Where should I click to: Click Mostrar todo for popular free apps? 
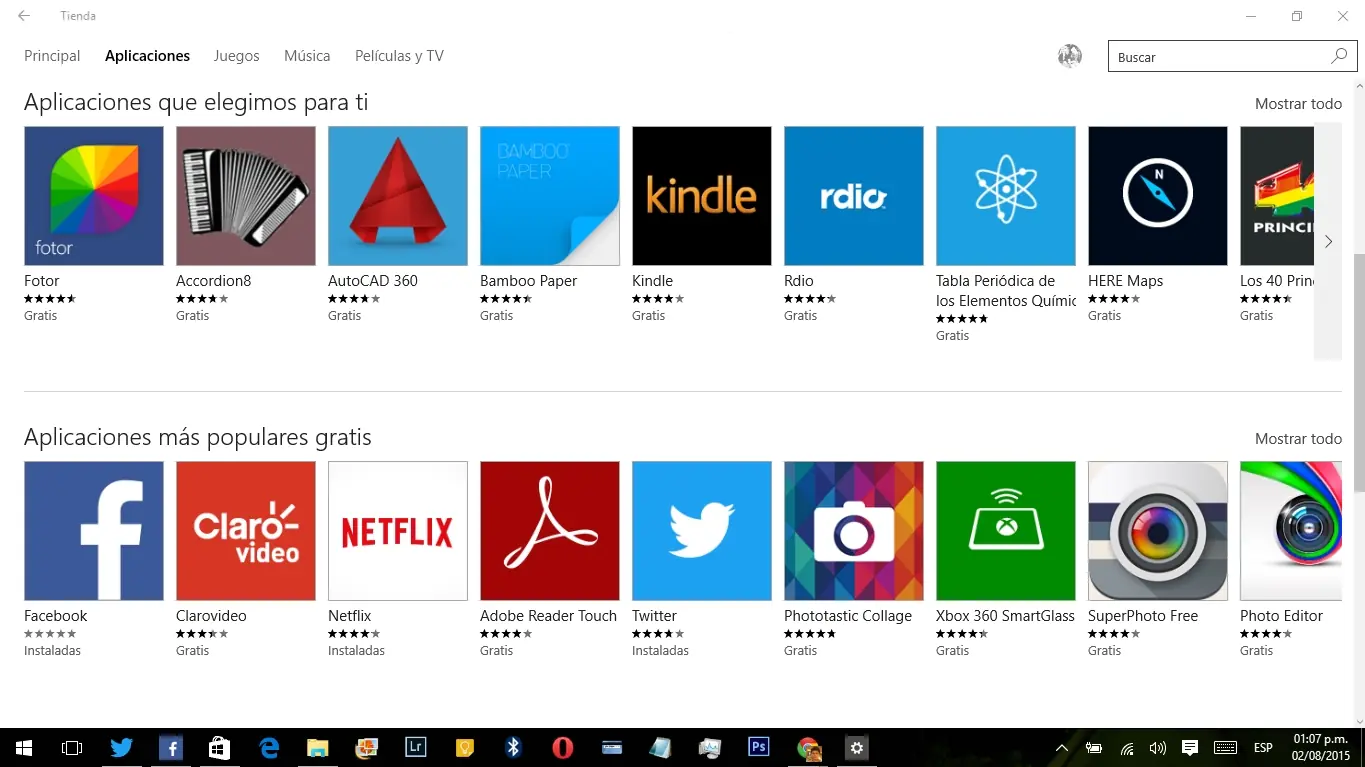(1298, 439)
